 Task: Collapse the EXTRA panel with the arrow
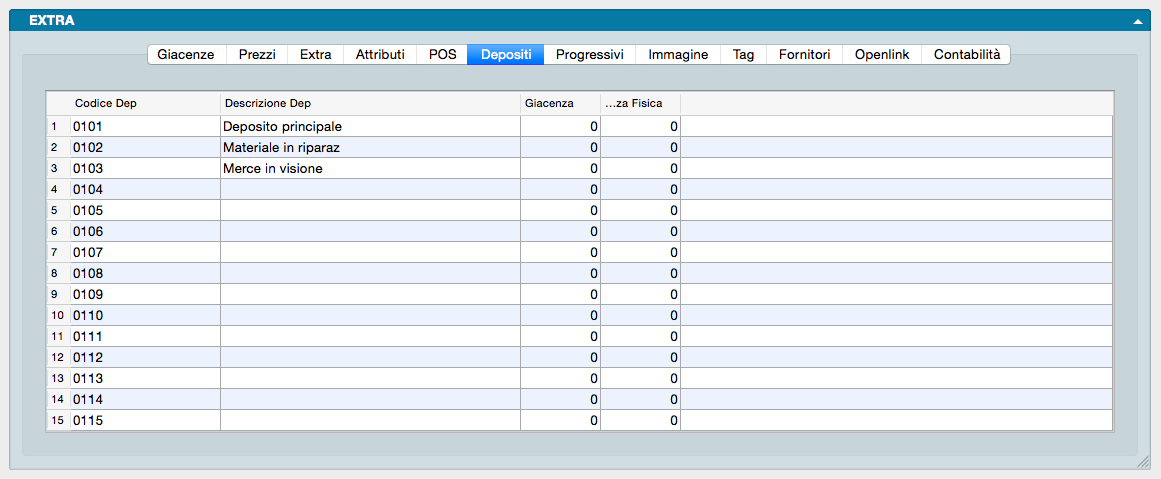pos(1137,21)
